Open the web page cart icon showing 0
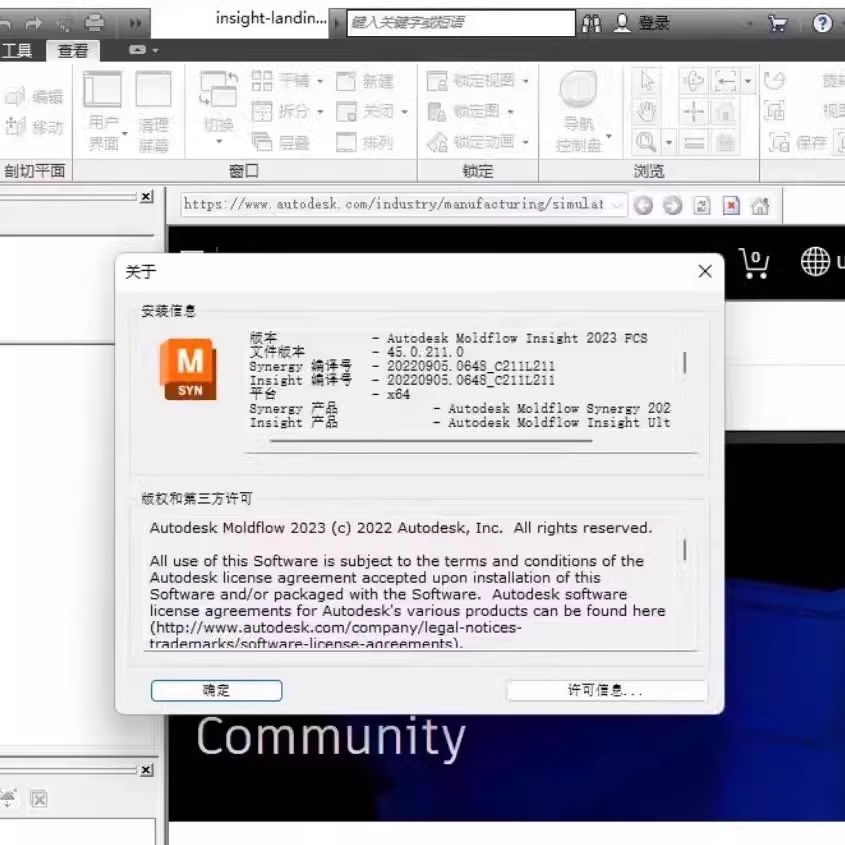The image size is (845, 845). (x=754, y=263)
